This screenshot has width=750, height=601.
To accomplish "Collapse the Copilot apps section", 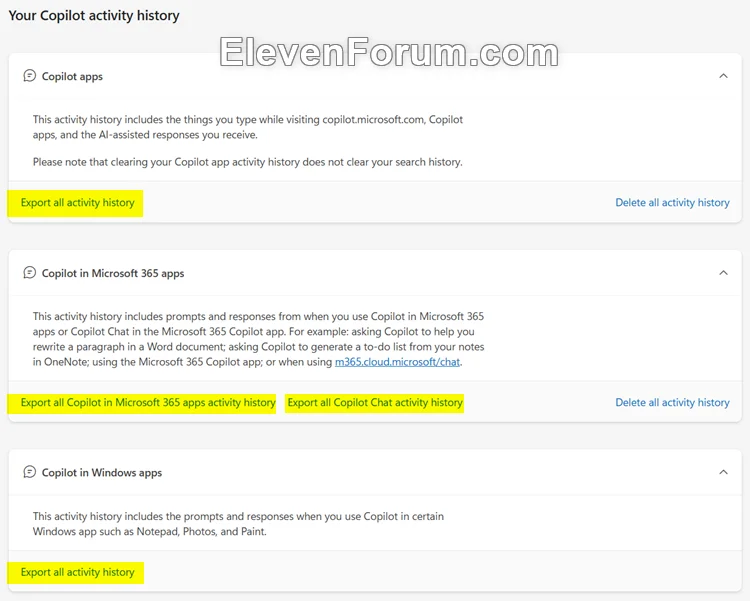I will pyautogui.click(x=723, y=76).
